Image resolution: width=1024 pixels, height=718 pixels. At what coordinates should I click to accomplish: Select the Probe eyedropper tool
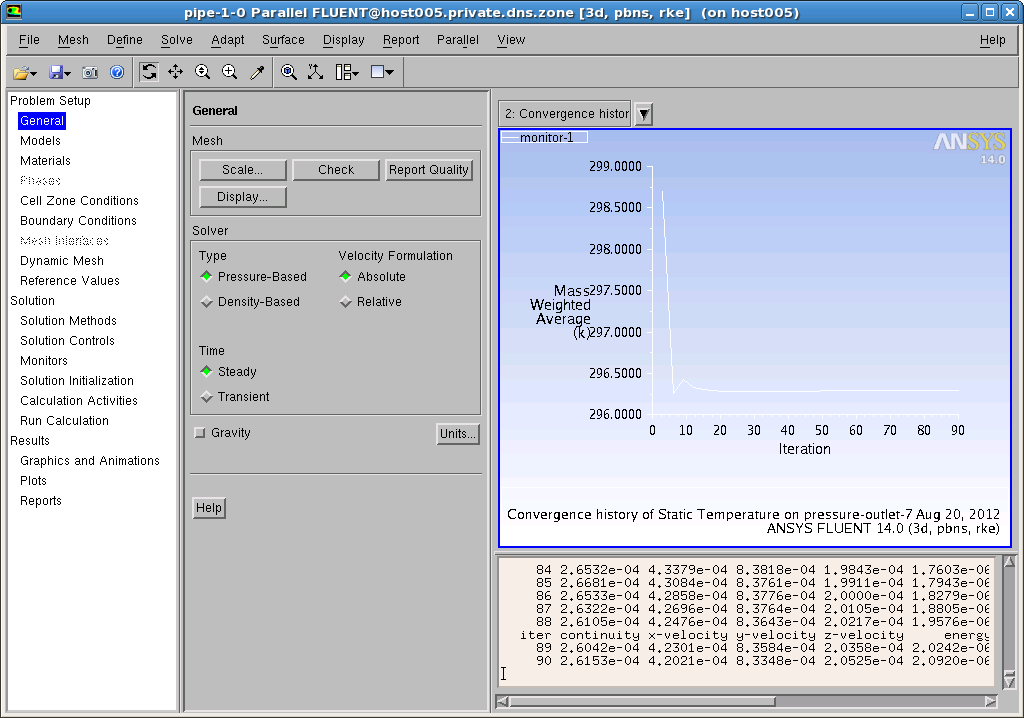click(x=257, y=72)
